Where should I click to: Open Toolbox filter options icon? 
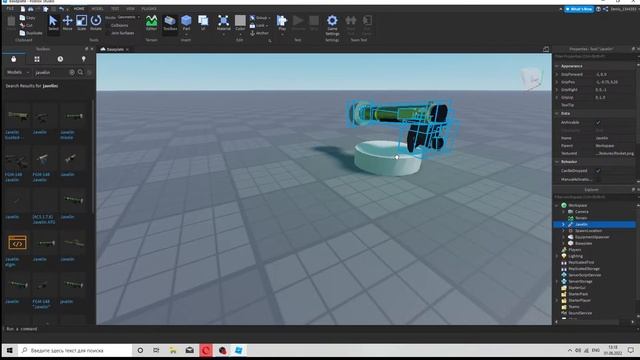click(x=89, y=72)
